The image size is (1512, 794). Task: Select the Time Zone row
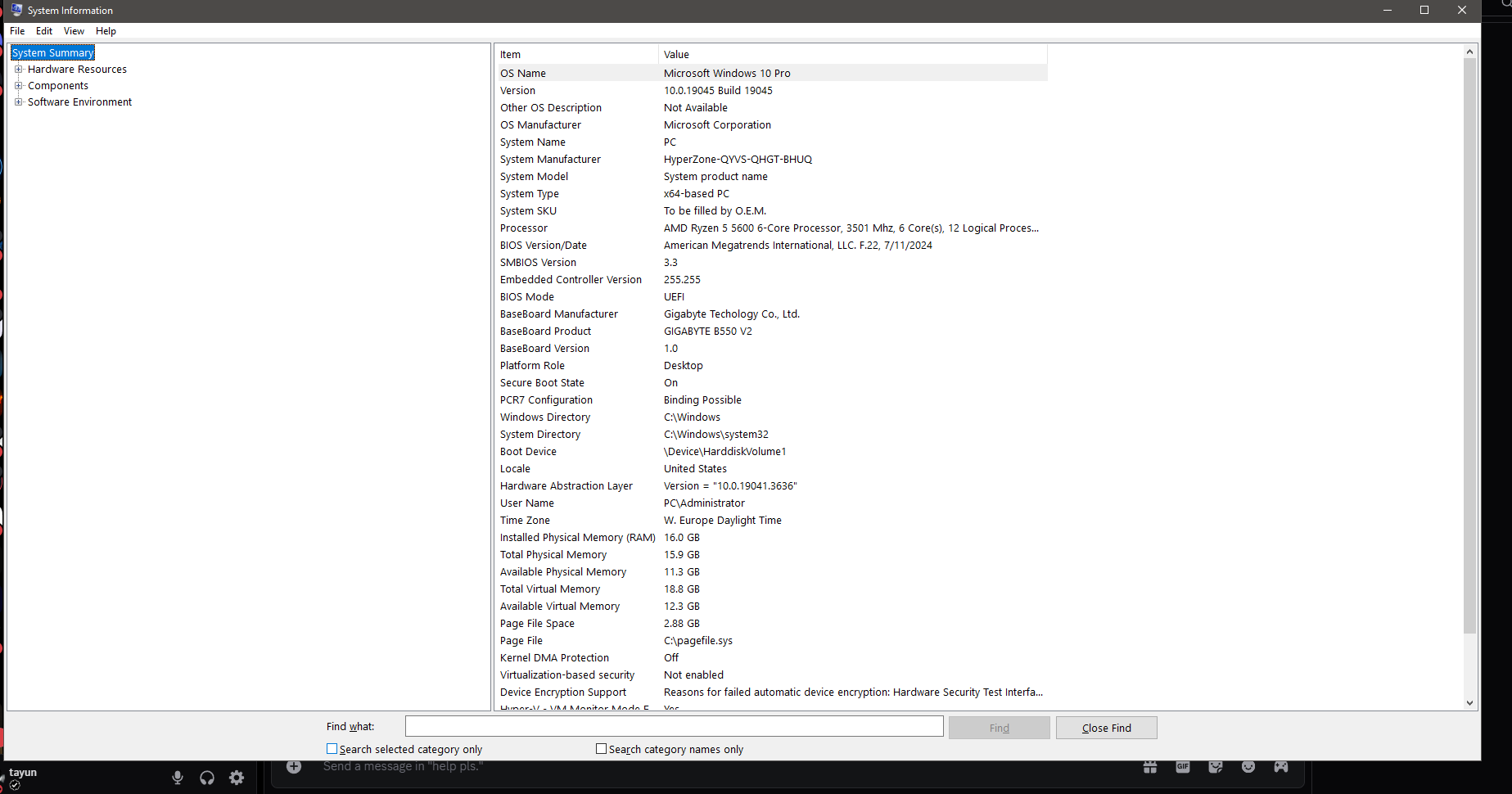pyautogui.click(x=772, y=521)
